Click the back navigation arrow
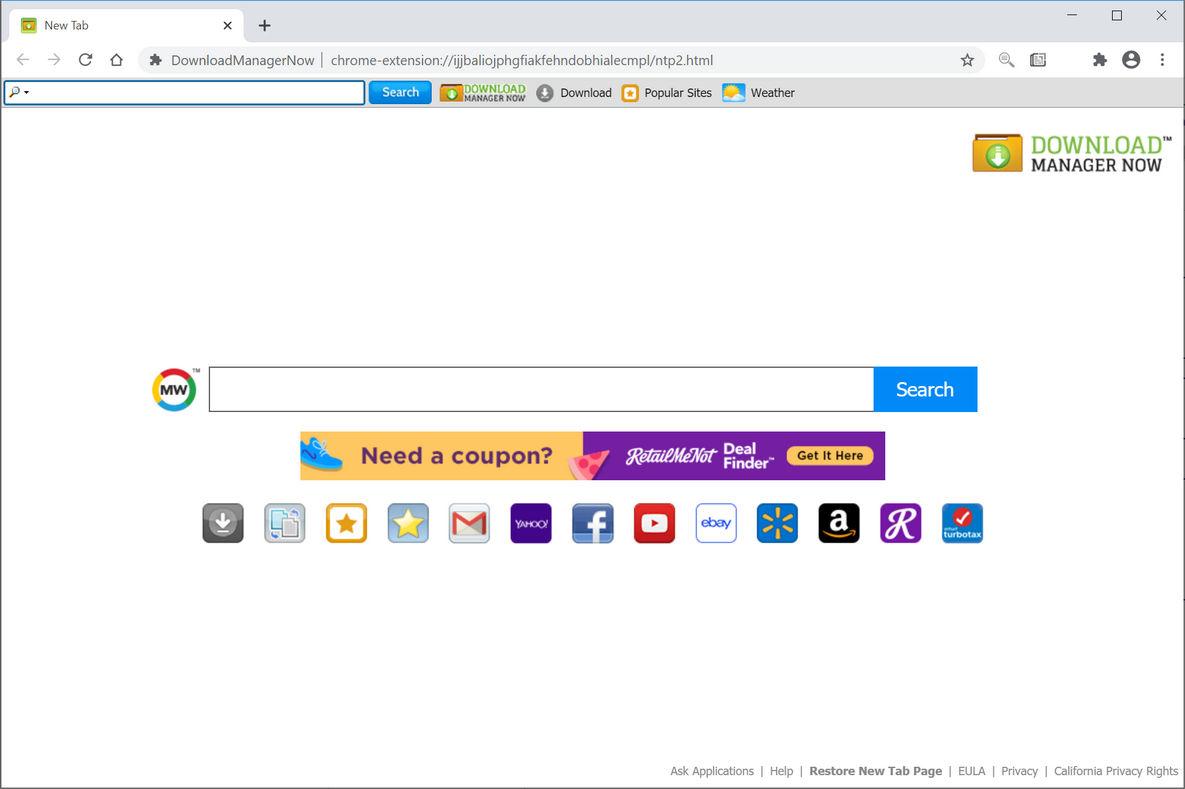 click(x=23, y=60)
